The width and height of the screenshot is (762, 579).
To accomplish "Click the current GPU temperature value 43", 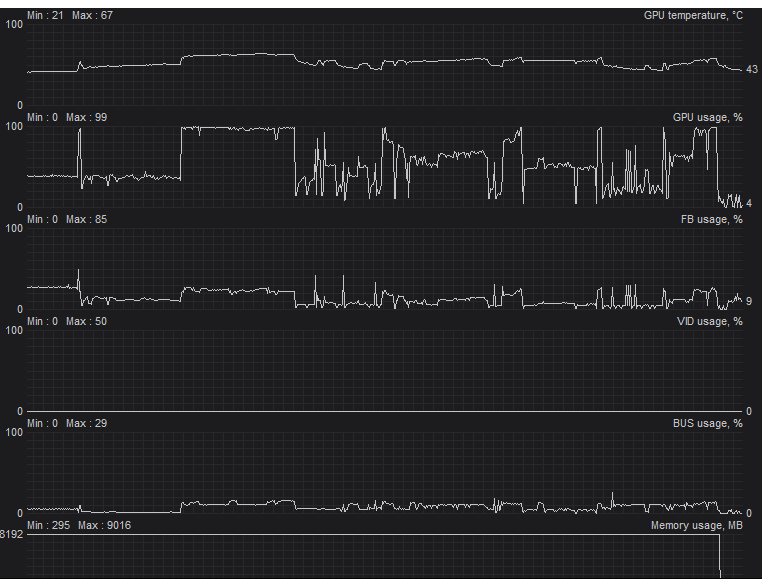I will pyautogui.click(x=752, y=70).
